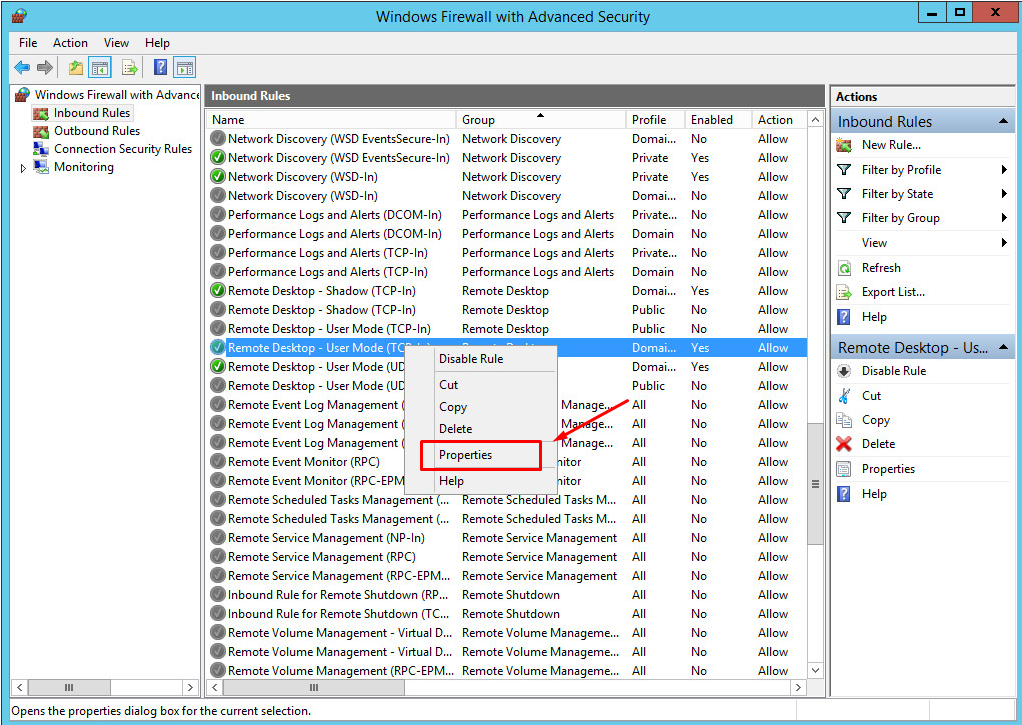Open Connection Security Rules in the tree
This screenshot has width=1022, height=725.
[x=122, y=149]
